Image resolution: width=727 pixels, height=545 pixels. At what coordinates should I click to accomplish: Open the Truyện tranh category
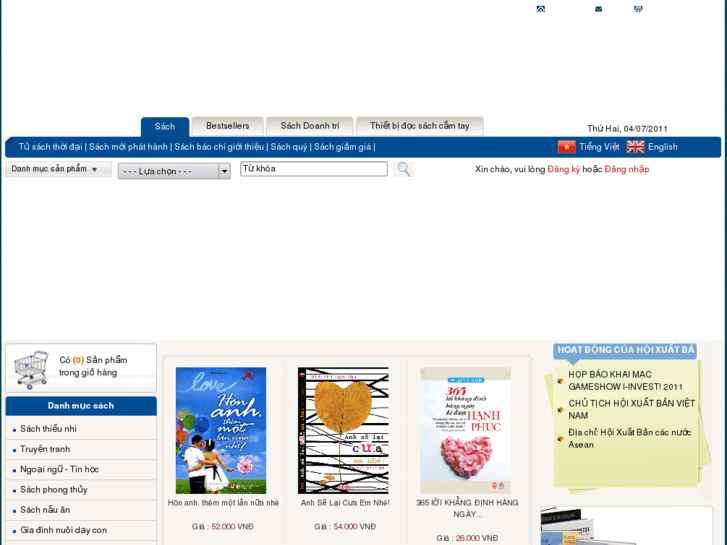pyautogui.click(x=45, y=449)
